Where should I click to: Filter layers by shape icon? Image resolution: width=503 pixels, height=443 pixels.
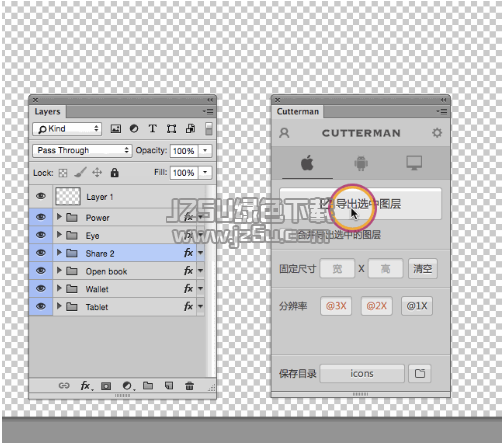[x=171, y=129]
